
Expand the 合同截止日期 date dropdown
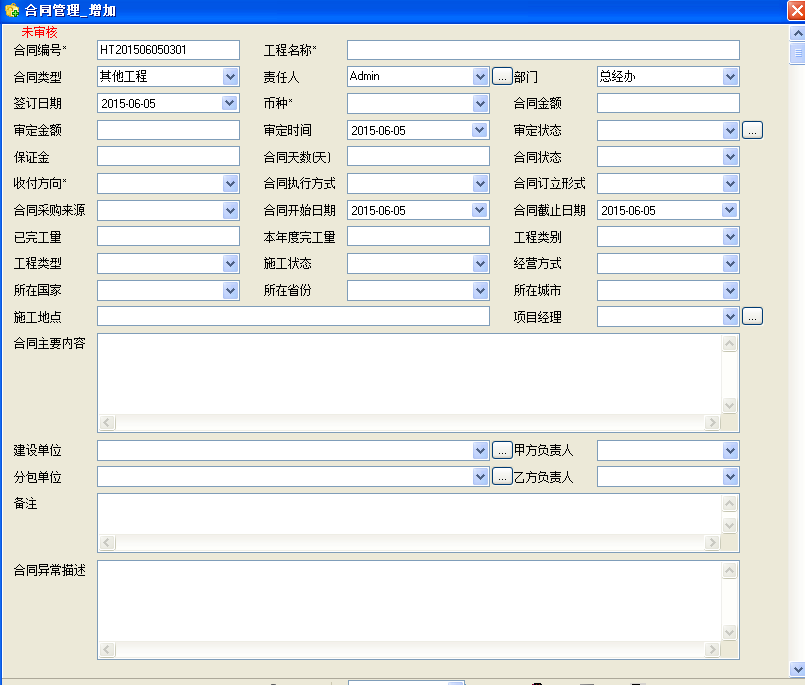coord(730,210)
